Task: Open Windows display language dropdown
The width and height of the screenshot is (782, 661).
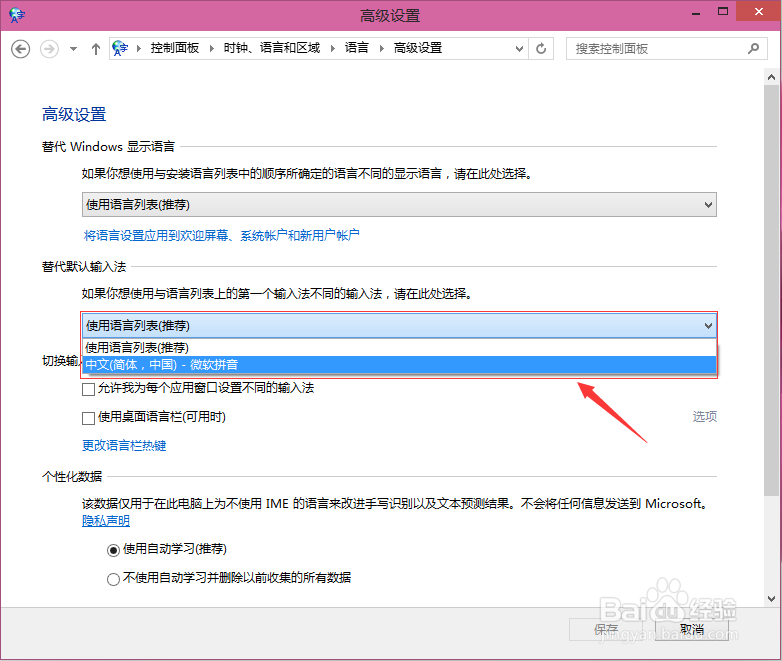Action: pos(399,205)
